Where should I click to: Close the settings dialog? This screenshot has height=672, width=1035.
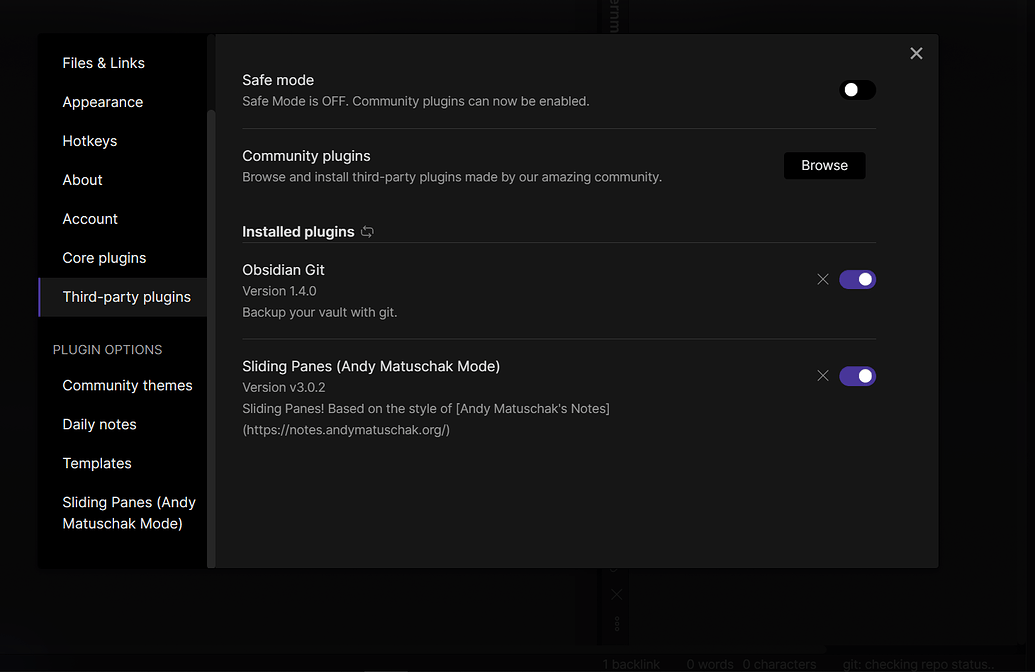(916, 53)
